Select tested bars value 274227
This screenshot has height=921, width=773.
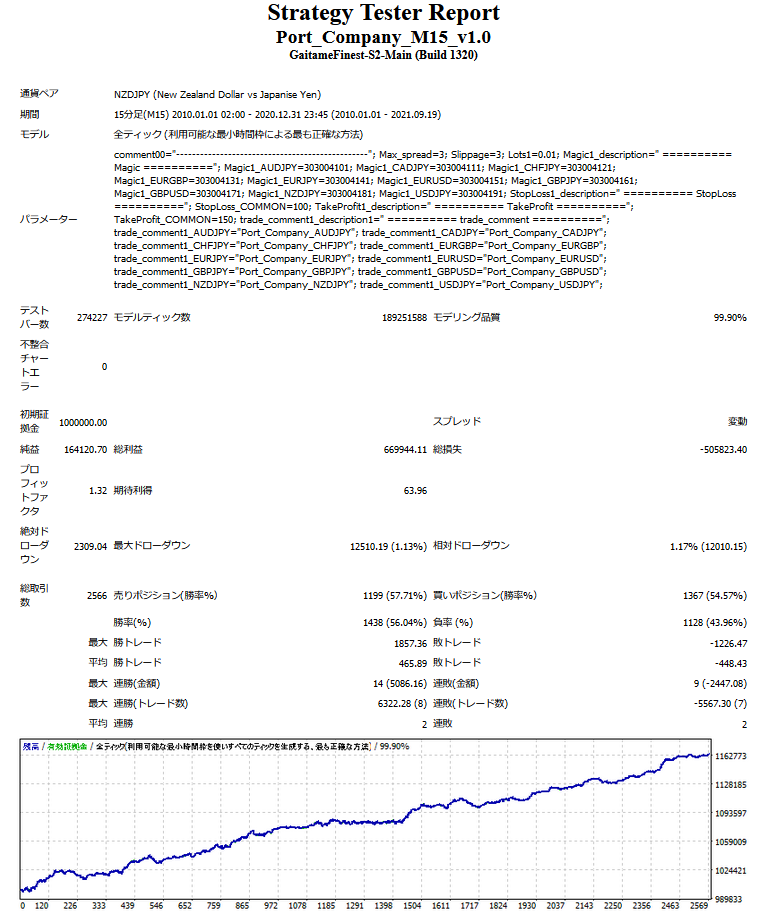92,318
